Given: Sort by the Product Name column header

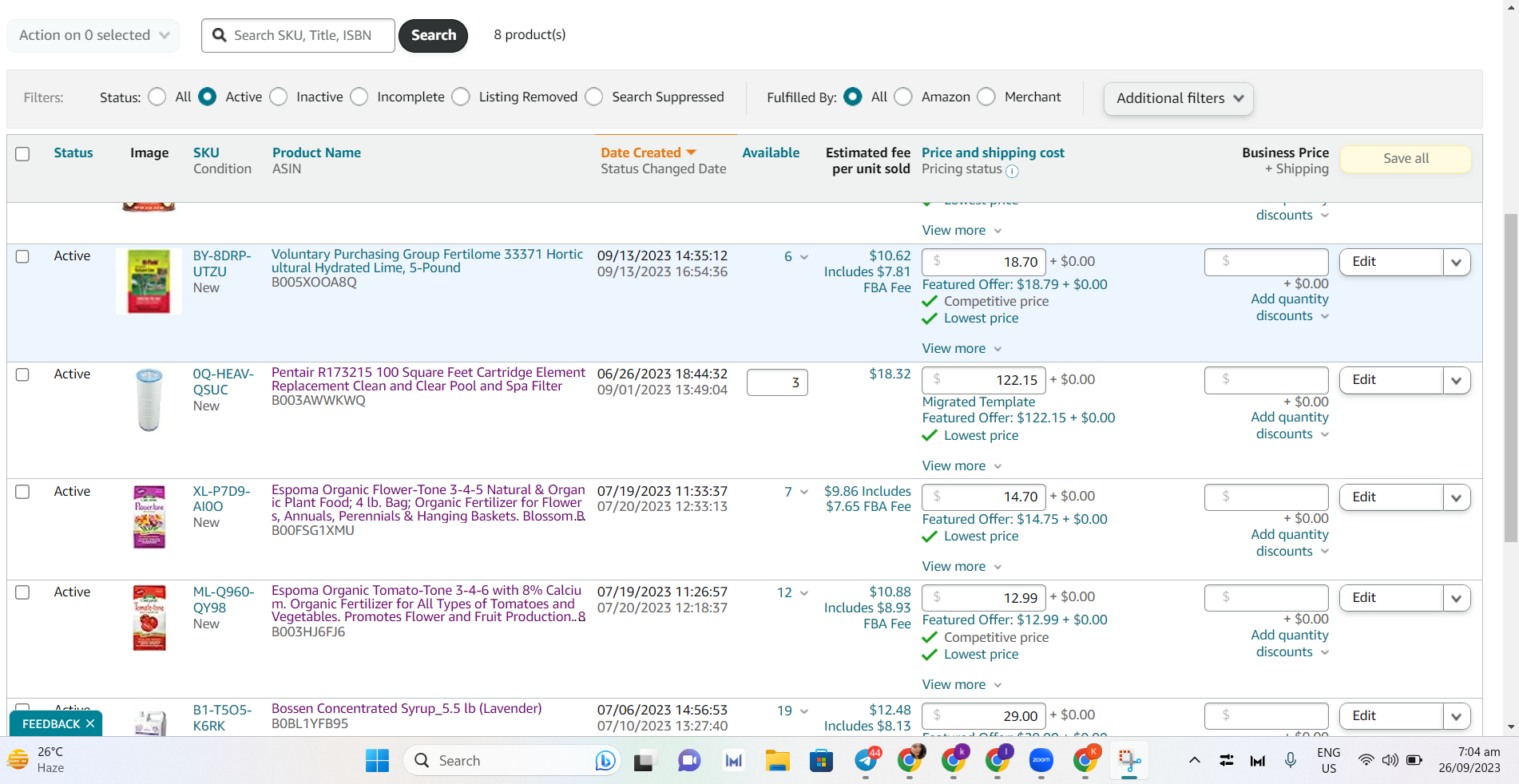Looking at the screenshot, I should (316, 152).
